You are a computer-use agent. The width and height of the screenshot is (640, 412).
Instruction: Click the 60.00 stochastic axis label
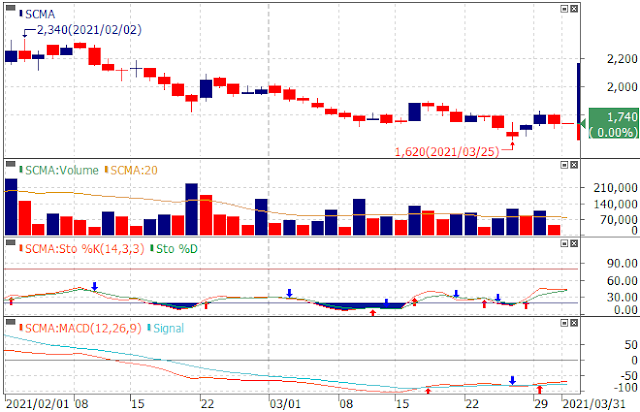(622, 281)
